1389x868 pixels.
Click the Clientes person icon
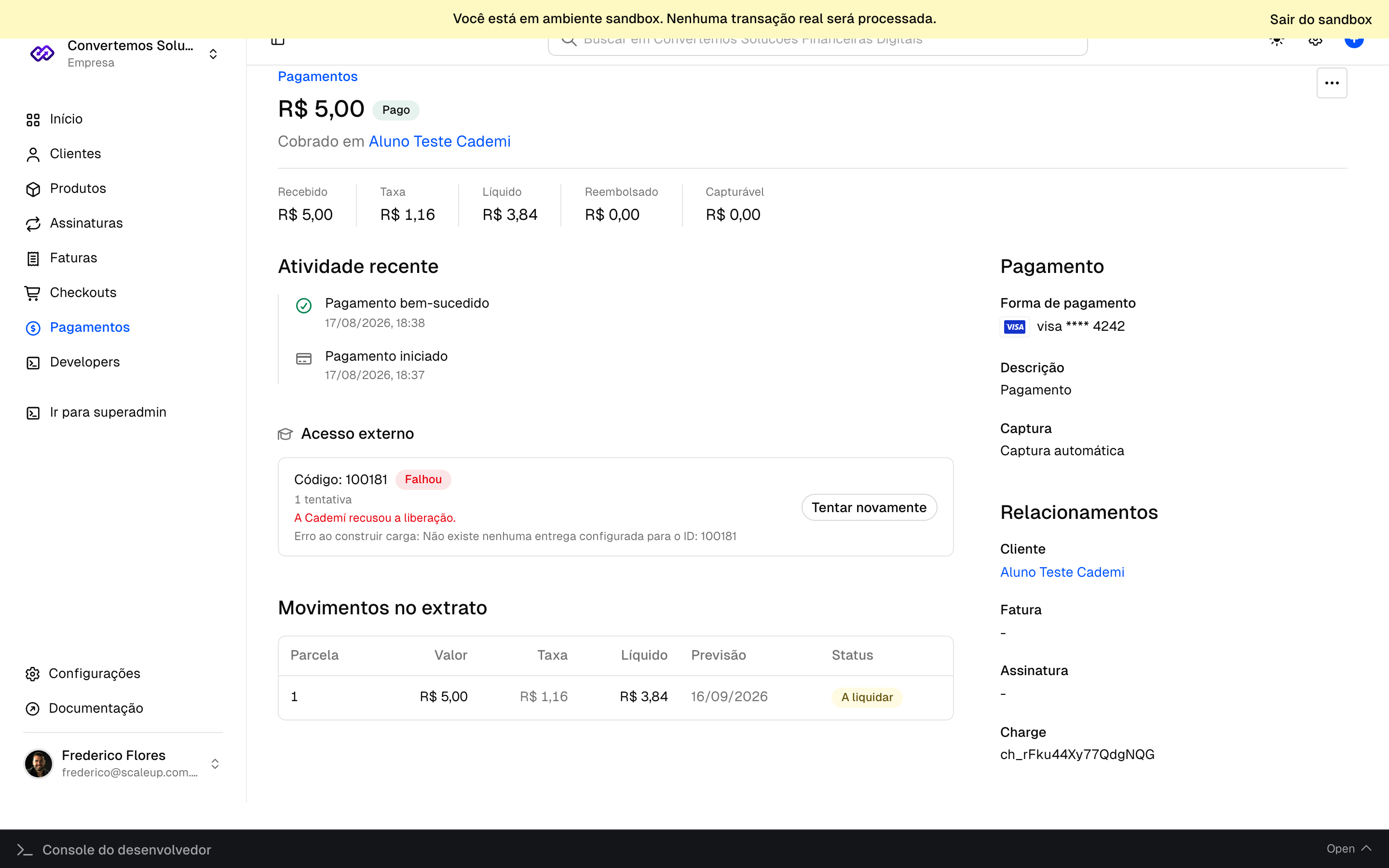point(33,154)
